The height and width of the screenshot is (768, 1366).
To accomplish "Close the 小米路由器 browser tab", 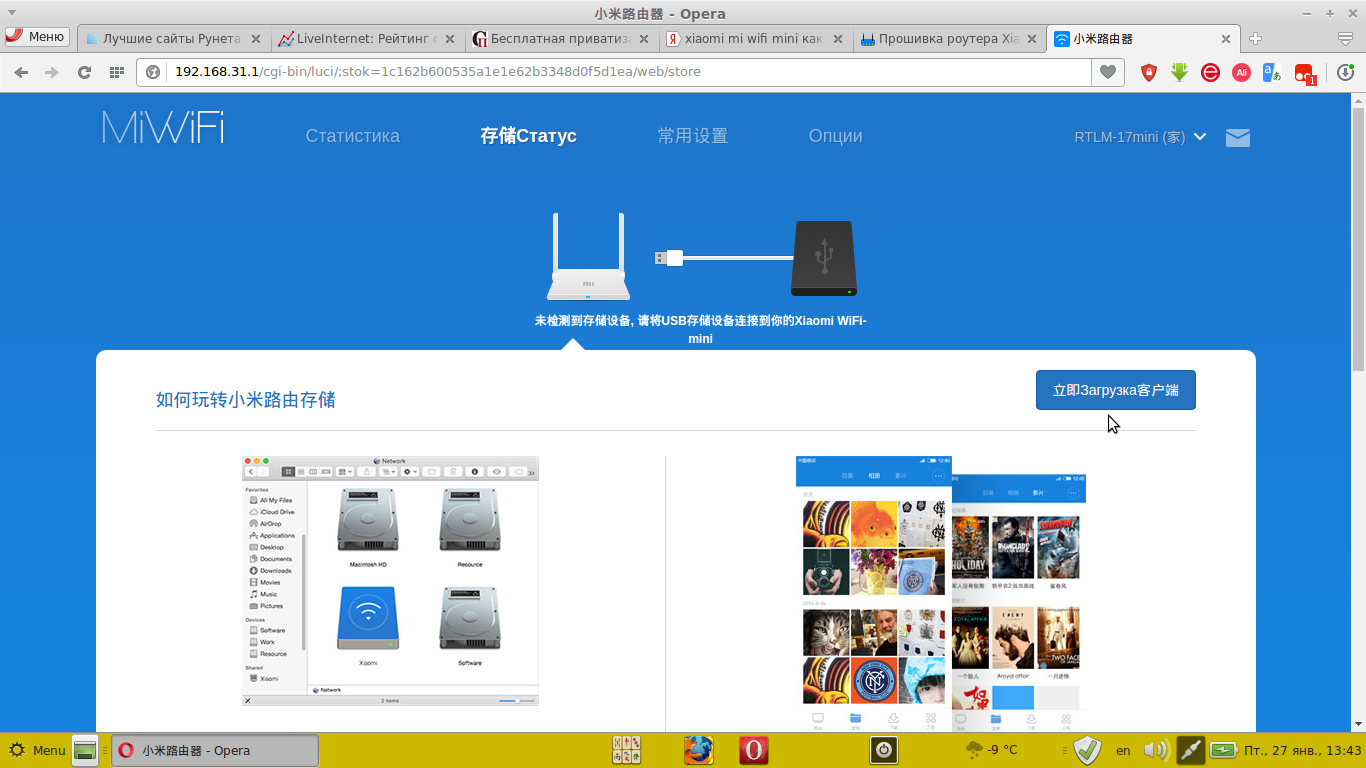I will pyautogui.click(x=1226, y=39).
